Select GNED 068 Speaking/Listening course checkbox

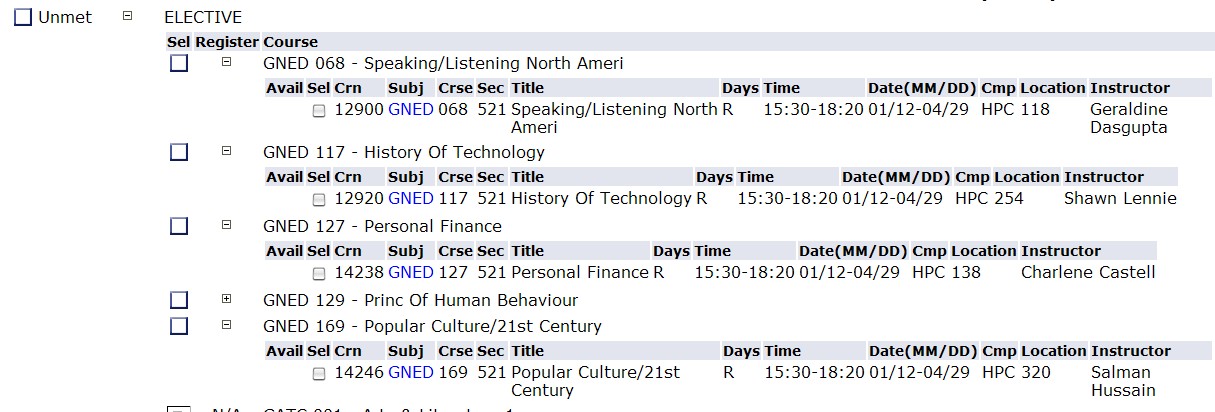click(x=179, y=63)
